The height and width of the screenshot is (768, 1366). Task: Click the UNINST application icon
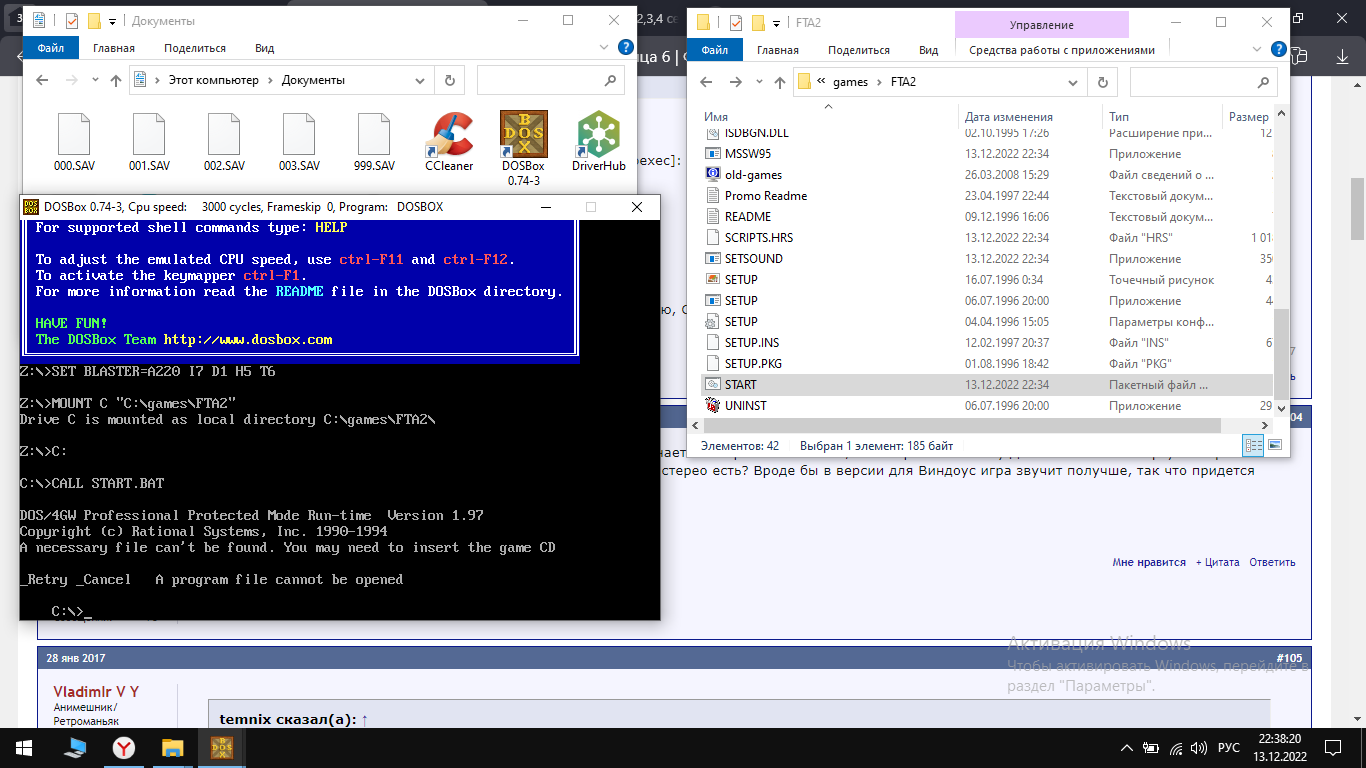713,406
